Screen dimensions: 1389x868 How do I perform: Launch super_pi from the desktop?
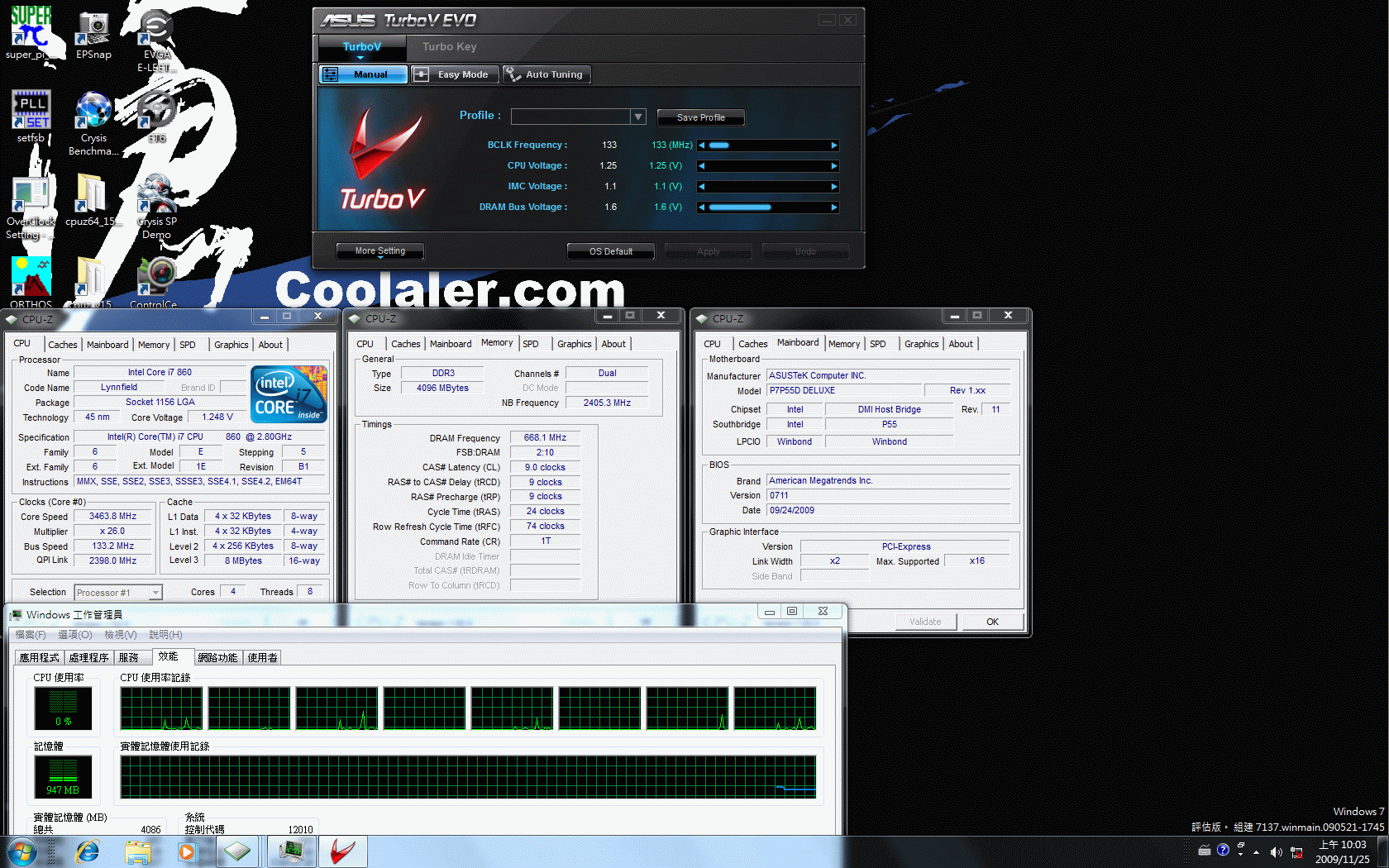31,25
